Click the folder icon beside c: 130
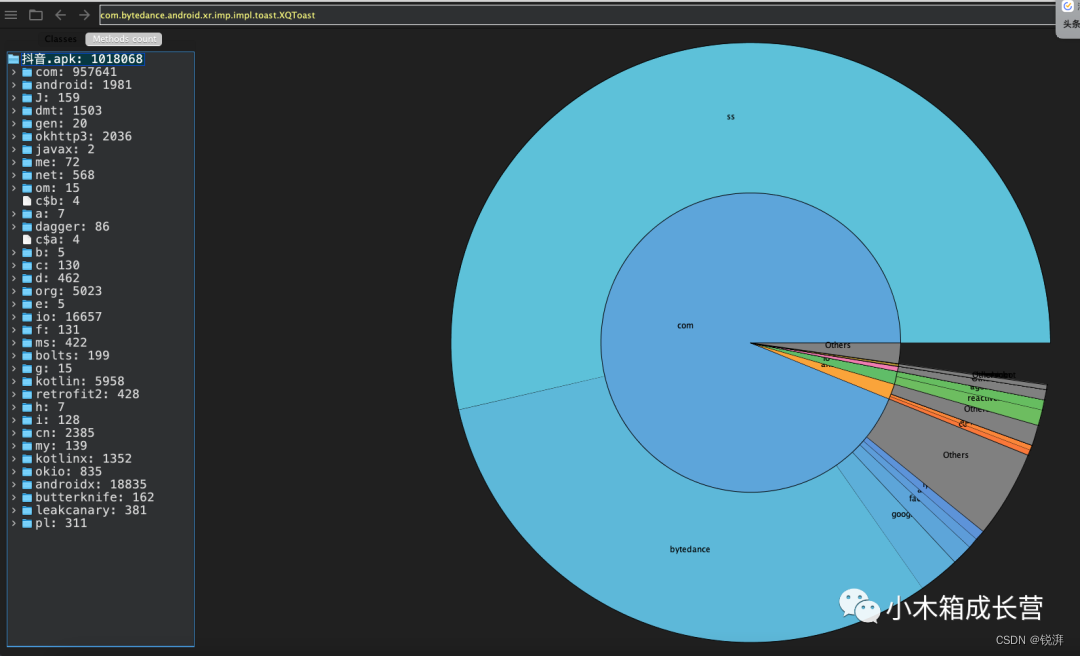 pyautogui.click(x=27, y=265)
